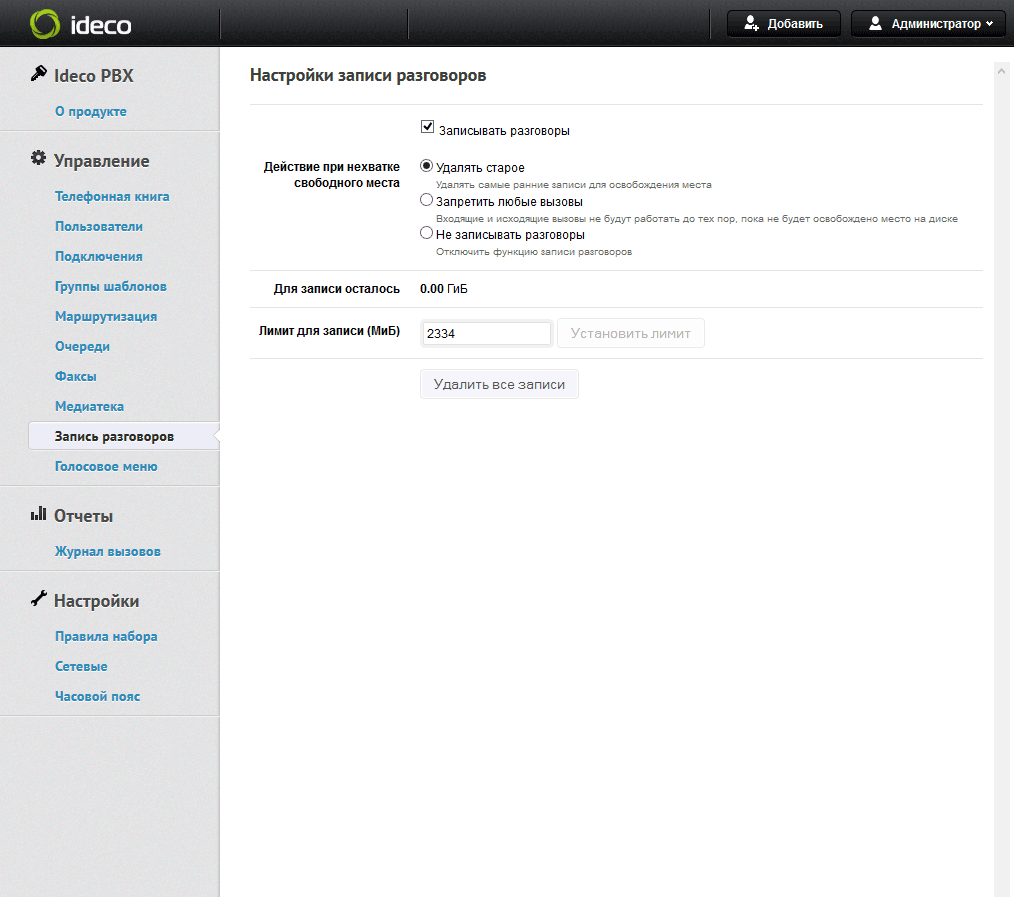Click the Настройки записи разговоров heading
This screenshot has height=897, width=1014.
pyautogui.click(x=368, y=75)
